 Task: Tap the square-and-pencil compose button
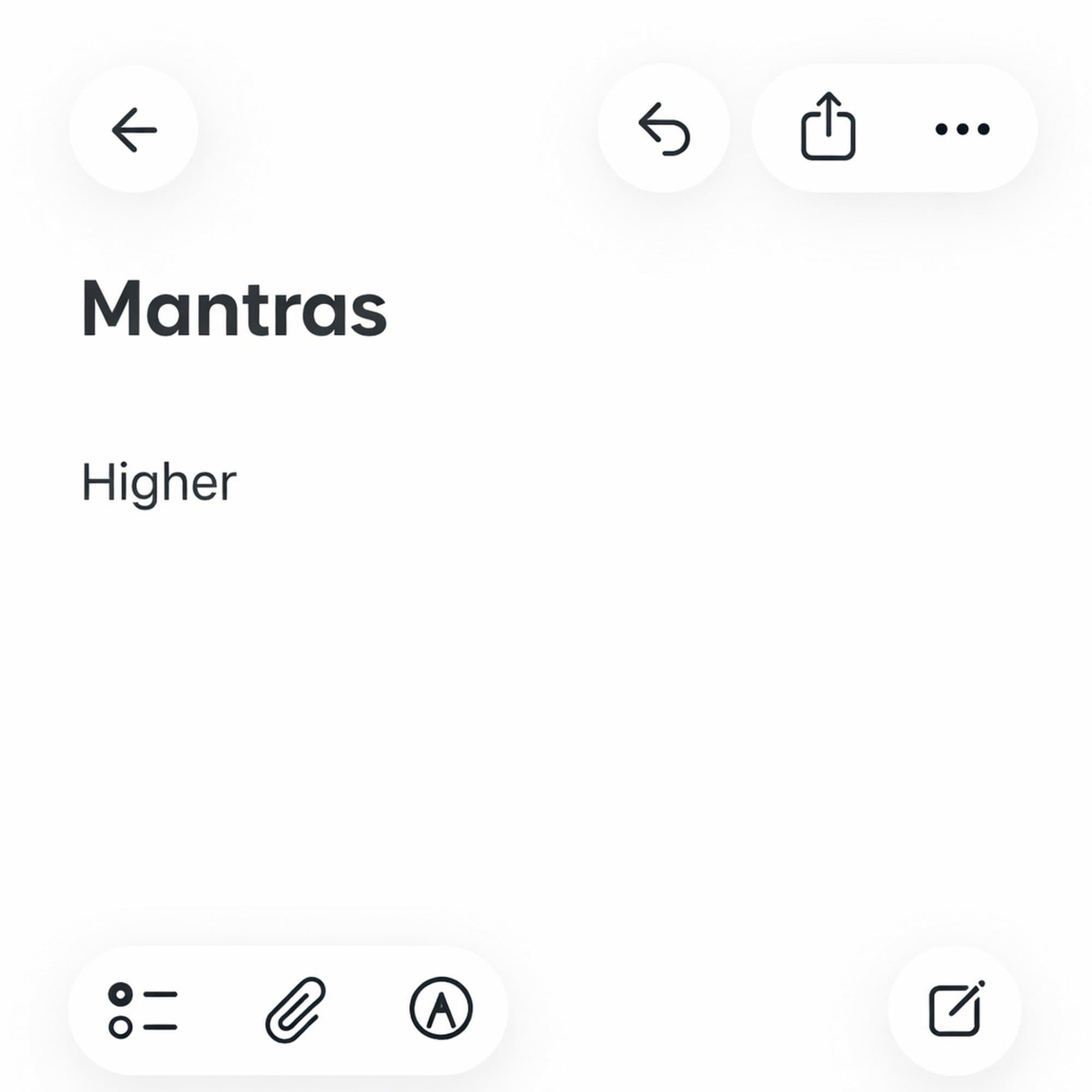(x=955, y=1010)
